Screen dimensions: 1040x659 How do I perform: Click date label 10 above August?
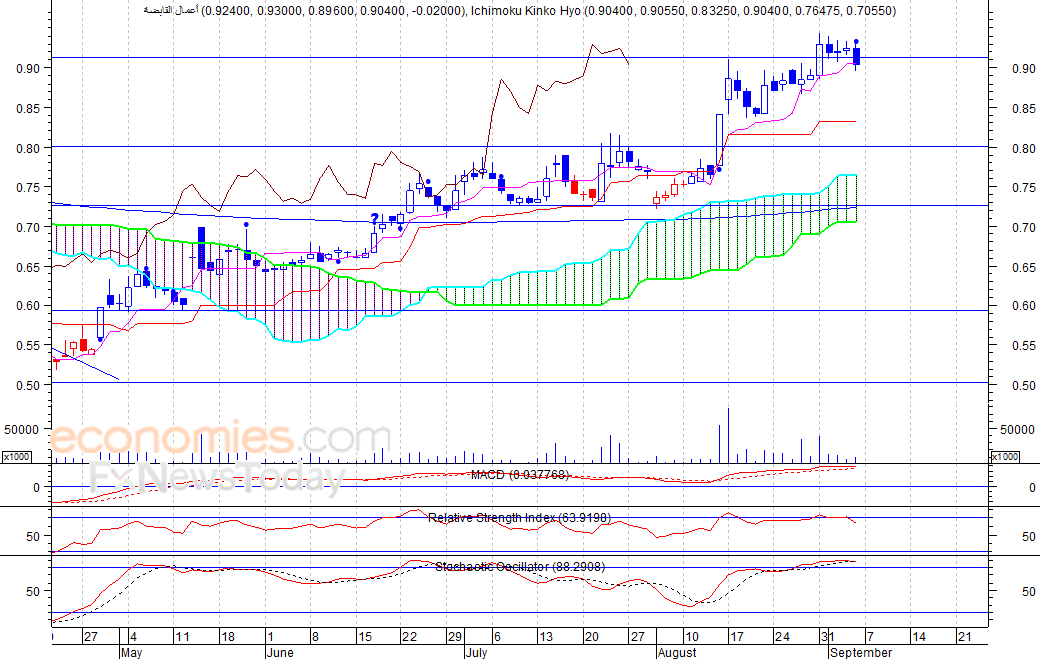(691, 637)
